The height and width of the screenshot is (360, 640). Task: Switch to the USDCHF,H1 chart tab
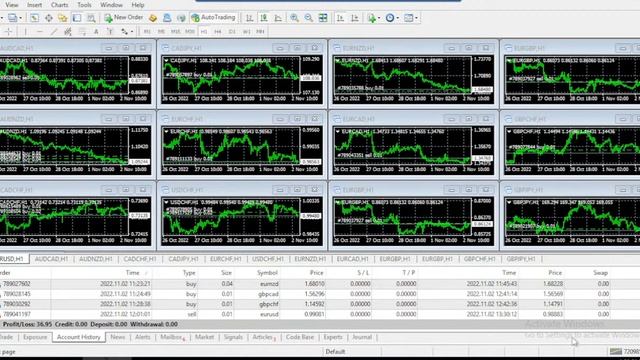click(267, 259)
